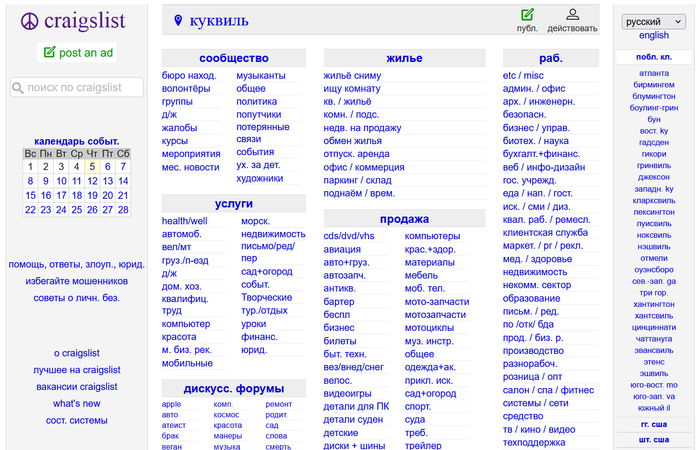Open вакансии craigslist link

77,387
